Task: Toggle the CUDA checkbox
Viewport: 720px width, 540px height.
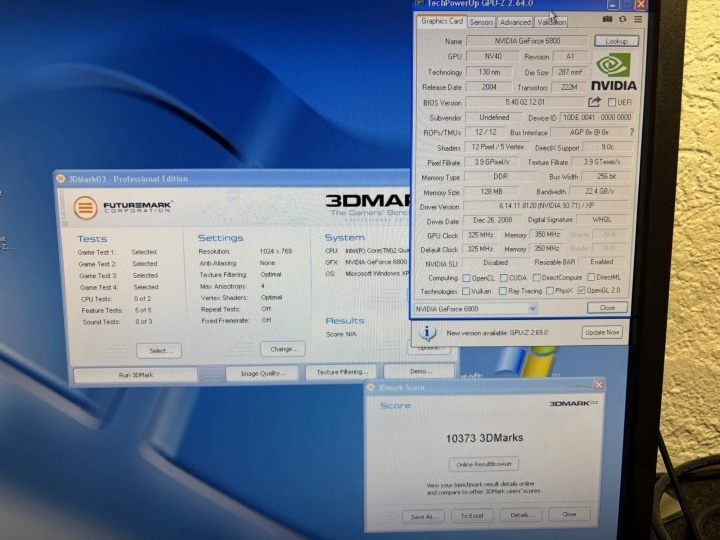Action: (x=504, y=278)
